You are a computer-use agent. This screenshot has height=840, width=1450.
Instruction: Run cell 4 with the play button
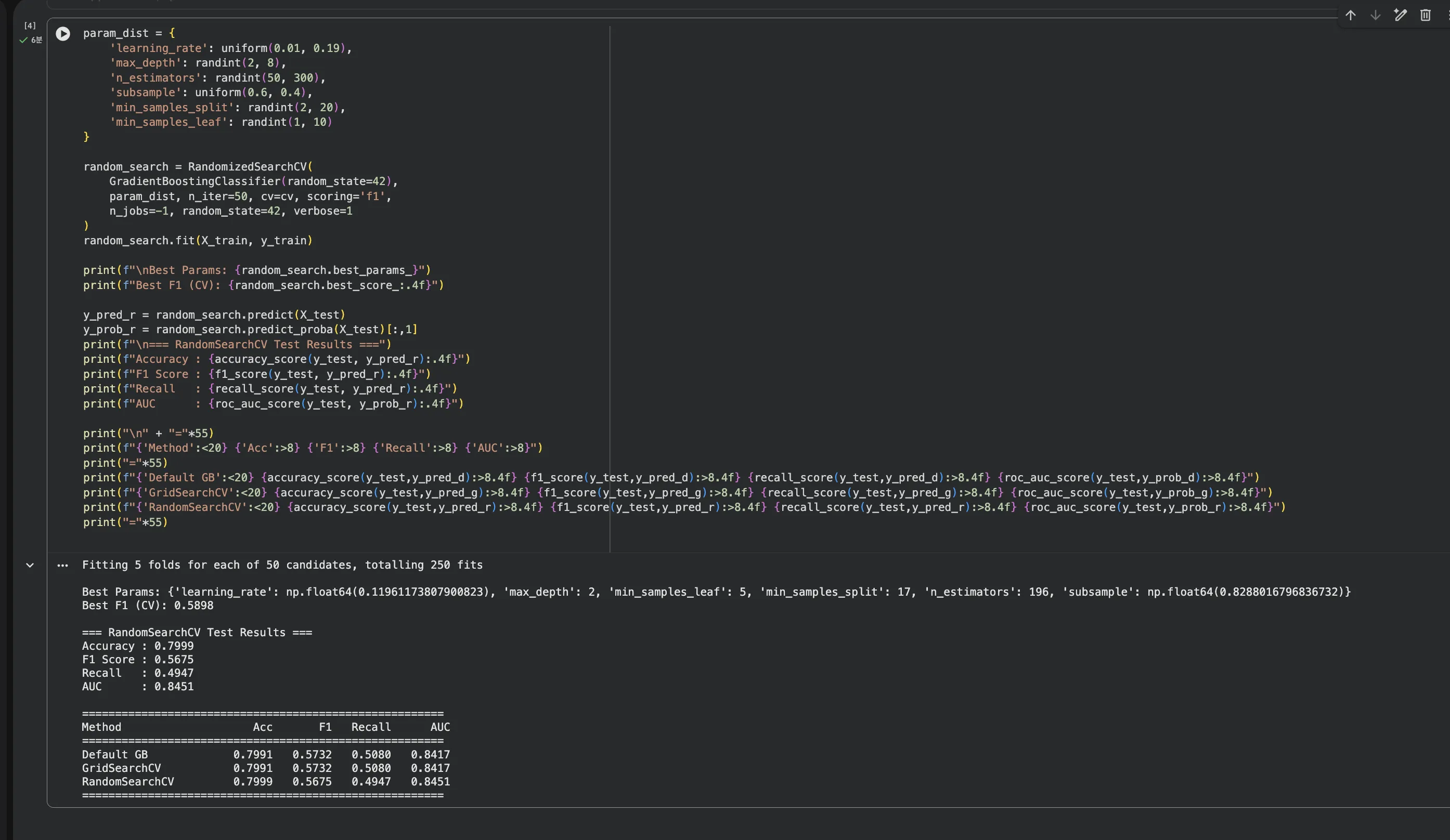click(x=63, y=34)
